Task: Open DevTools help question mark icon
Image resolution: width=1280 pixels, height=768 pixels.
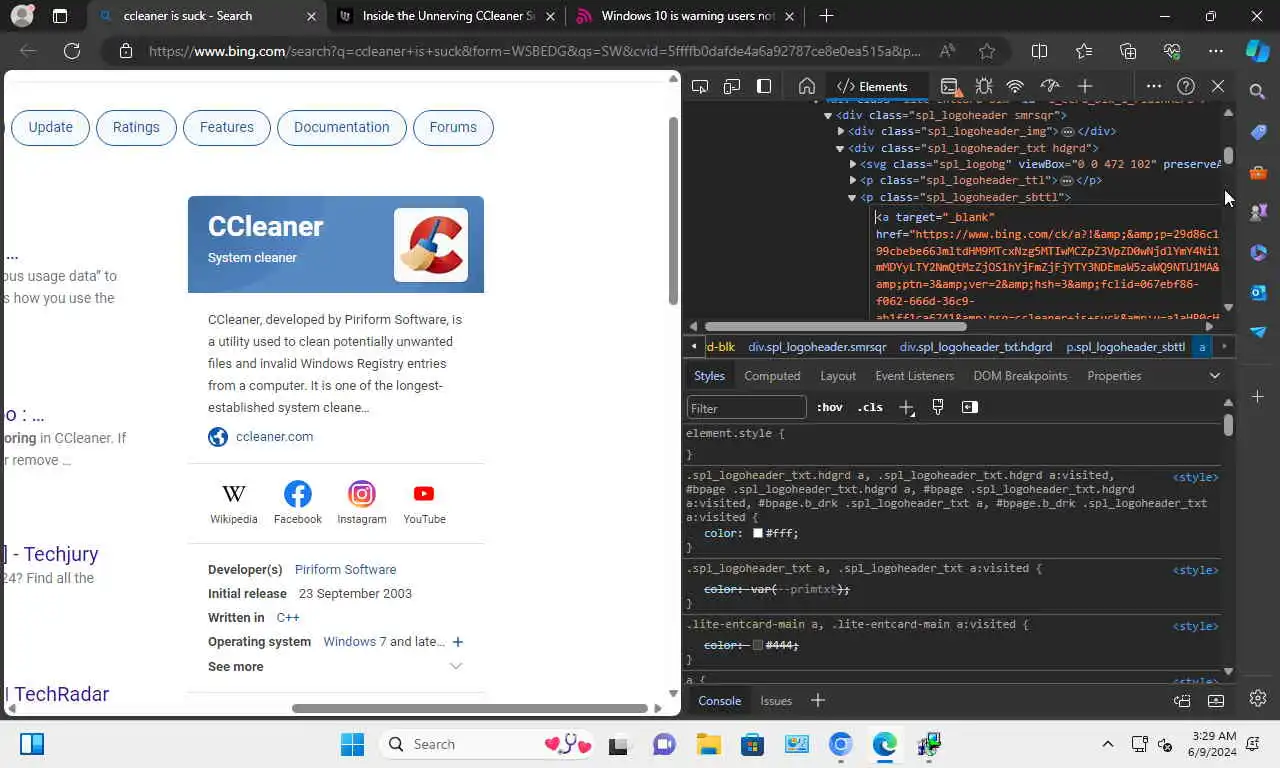Action: tap(1186, 86)
